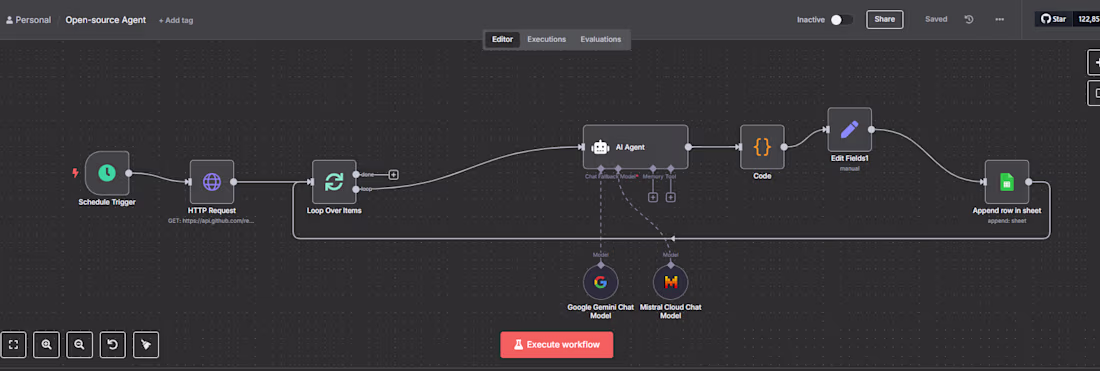1100x371 pixels.
Task: Click the Open-source Agent workflow name
Action: pos(106,20)
